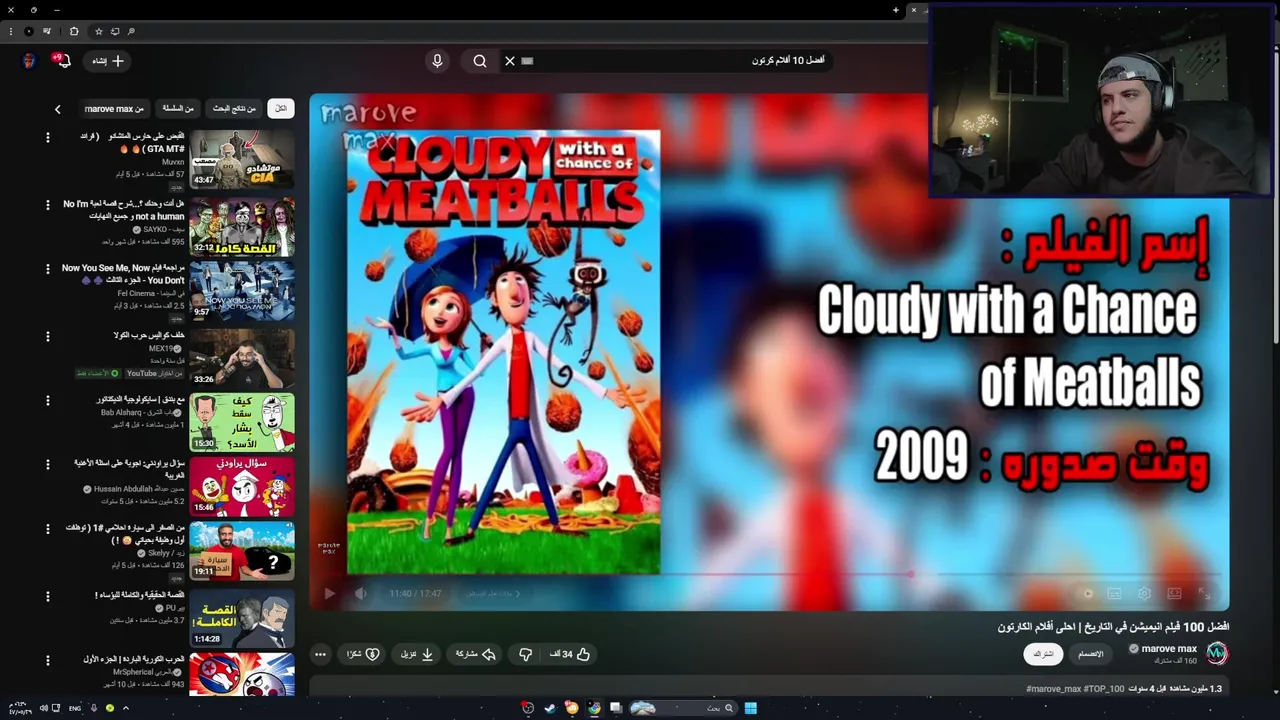The image size is (1280, 720).
Task: Click the chips row scroll arrow
Action: [57, 109]
